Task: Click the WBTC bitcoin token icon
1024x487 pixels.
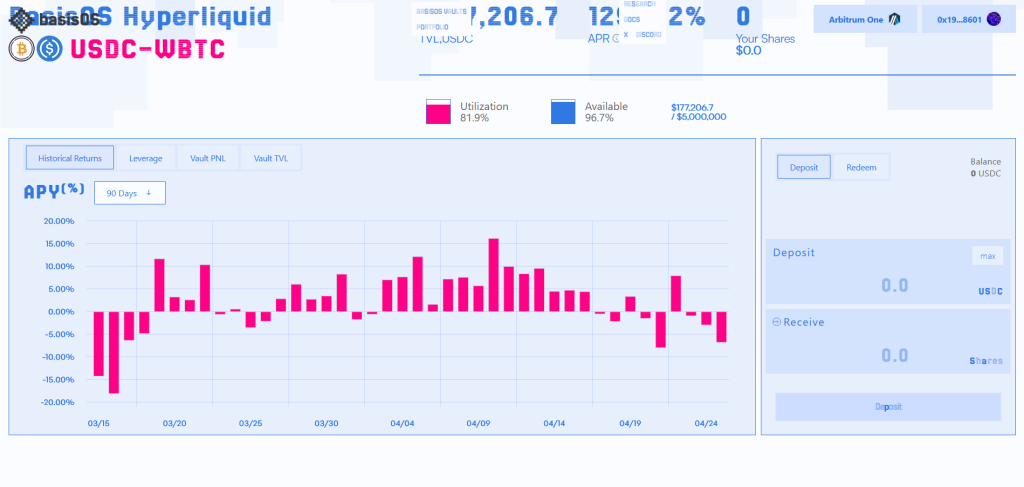Action: point(22,49)
